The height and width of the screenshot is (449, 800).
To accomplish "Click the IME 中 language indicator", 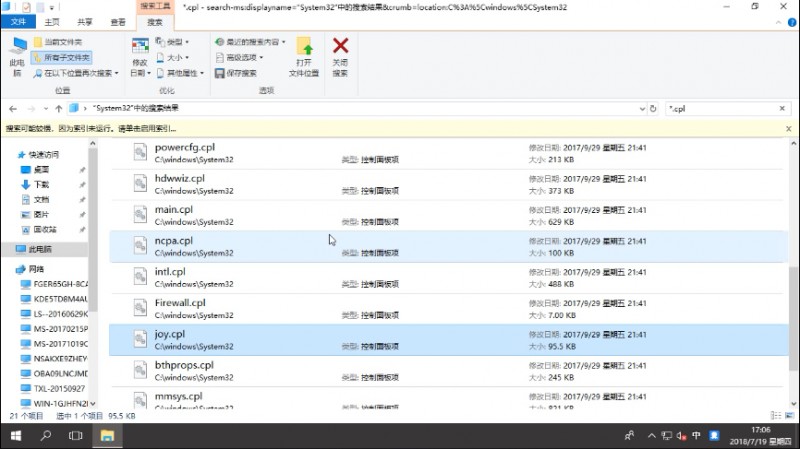I will click(x=696, y=435).
